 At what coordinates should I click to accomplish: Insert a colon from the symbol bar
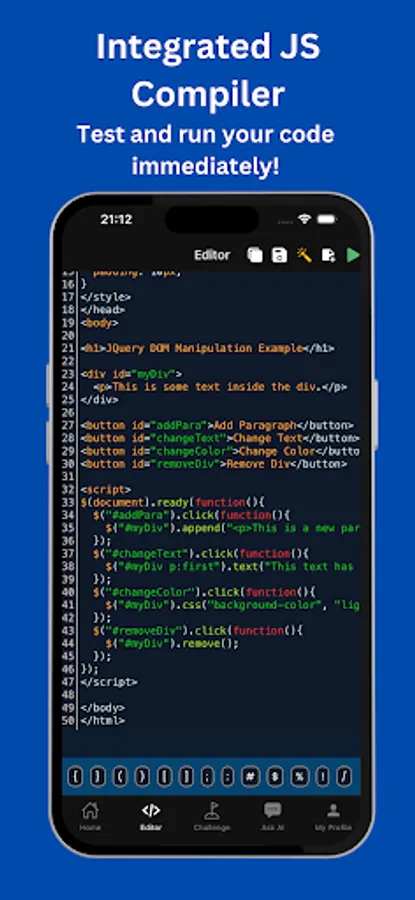(228, 777)
